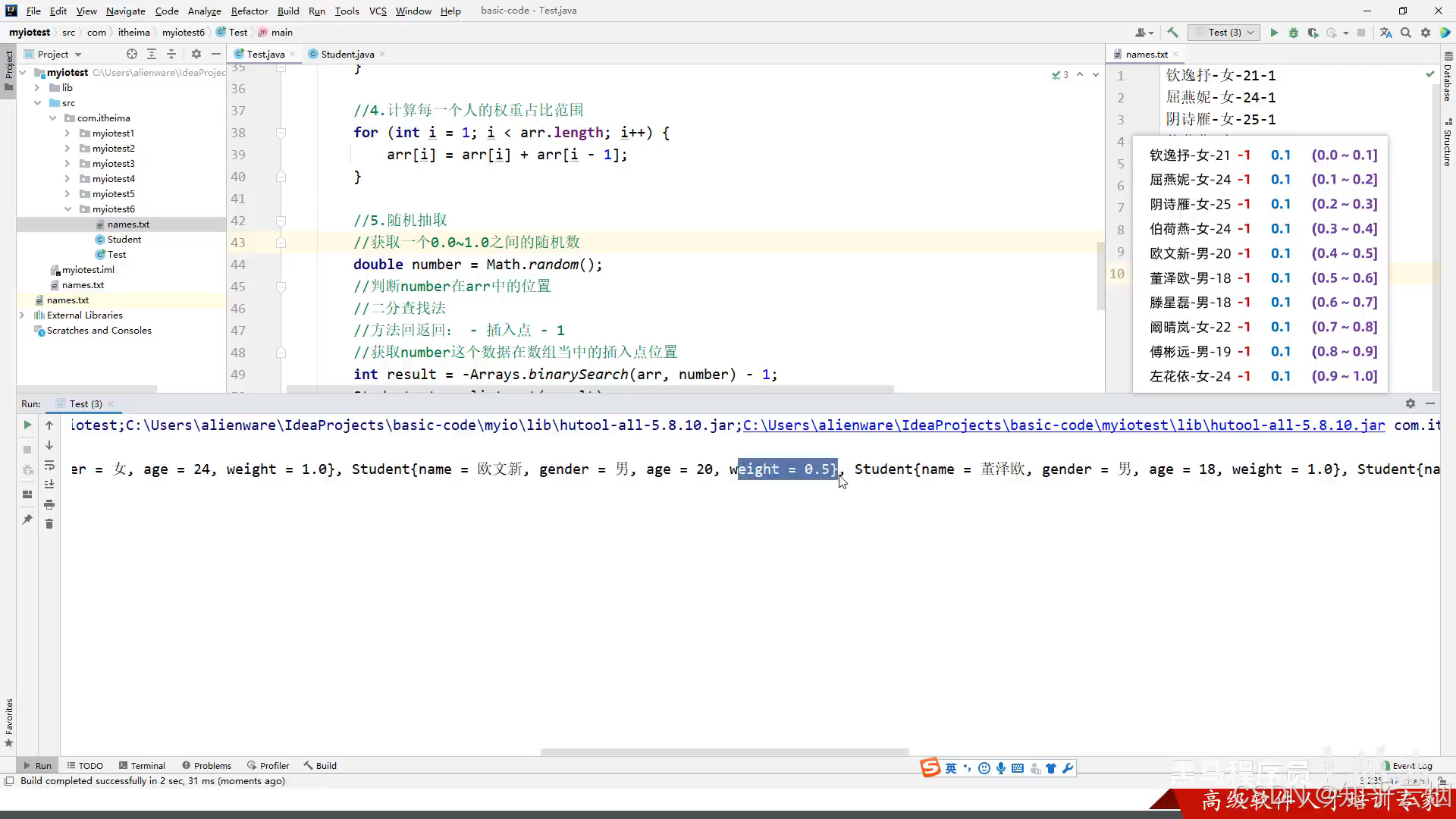Switch to the Student.java editor tab
The width and height of the screenshot is (1456, 819).
(x=347, y=54)
